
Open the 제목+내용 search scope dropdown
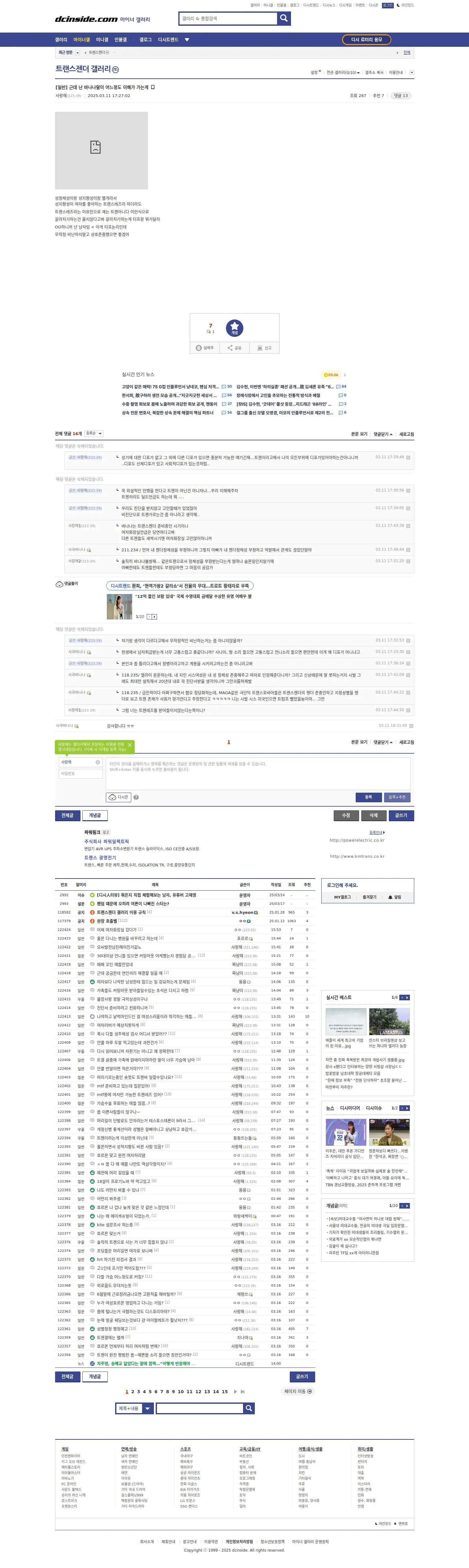coord(134,1408)
